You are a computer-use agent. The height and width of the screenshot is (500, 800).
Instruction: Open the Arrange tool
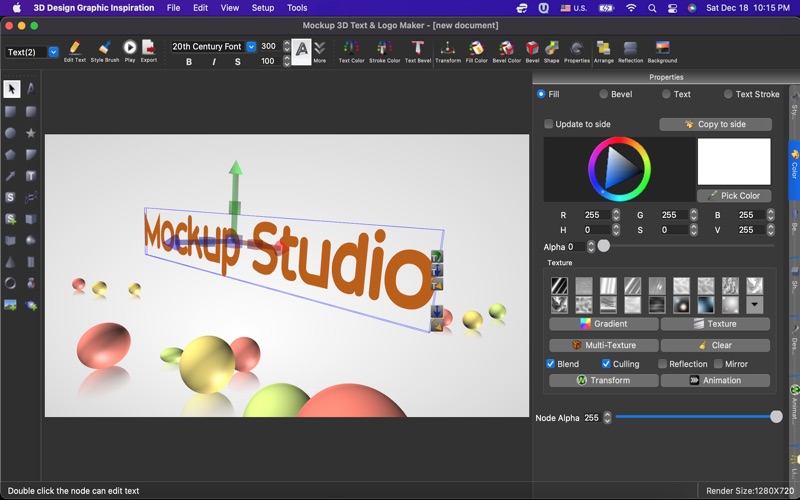pyautogui.click(x=604, y=52)
